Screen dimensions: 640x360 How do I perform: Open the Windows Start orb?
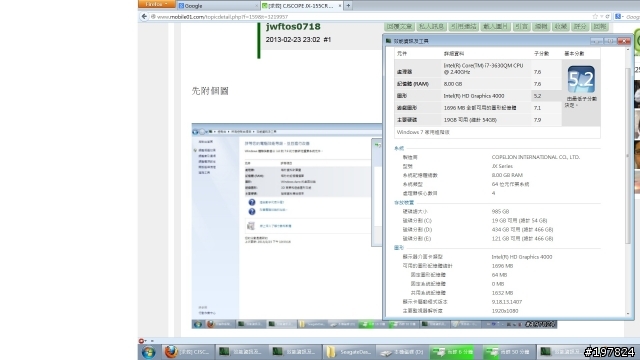pyautogui.click(x=148, y=352)
